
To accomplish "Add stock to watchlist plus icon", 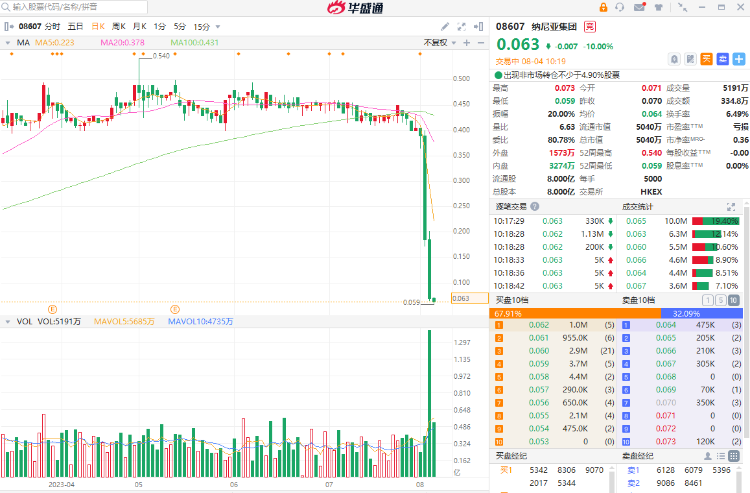I will click(x=739, y=59).
